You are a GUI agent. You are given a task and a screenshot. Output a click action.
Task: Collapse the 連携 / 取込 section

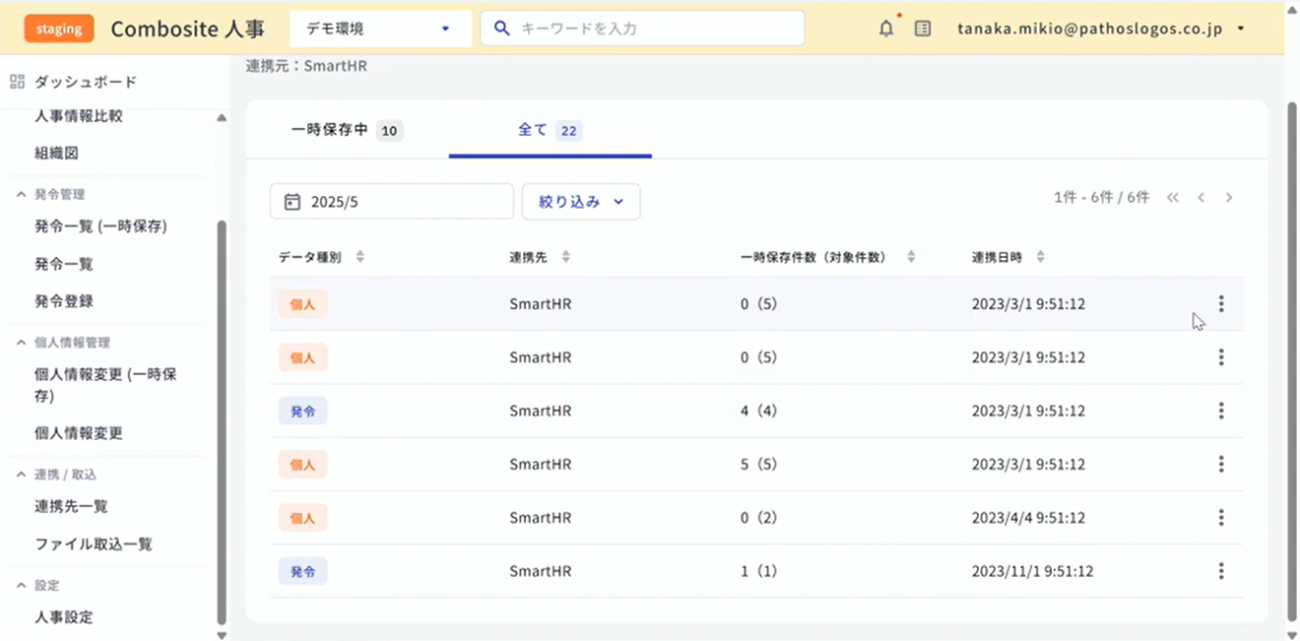[x=21, y=474]
